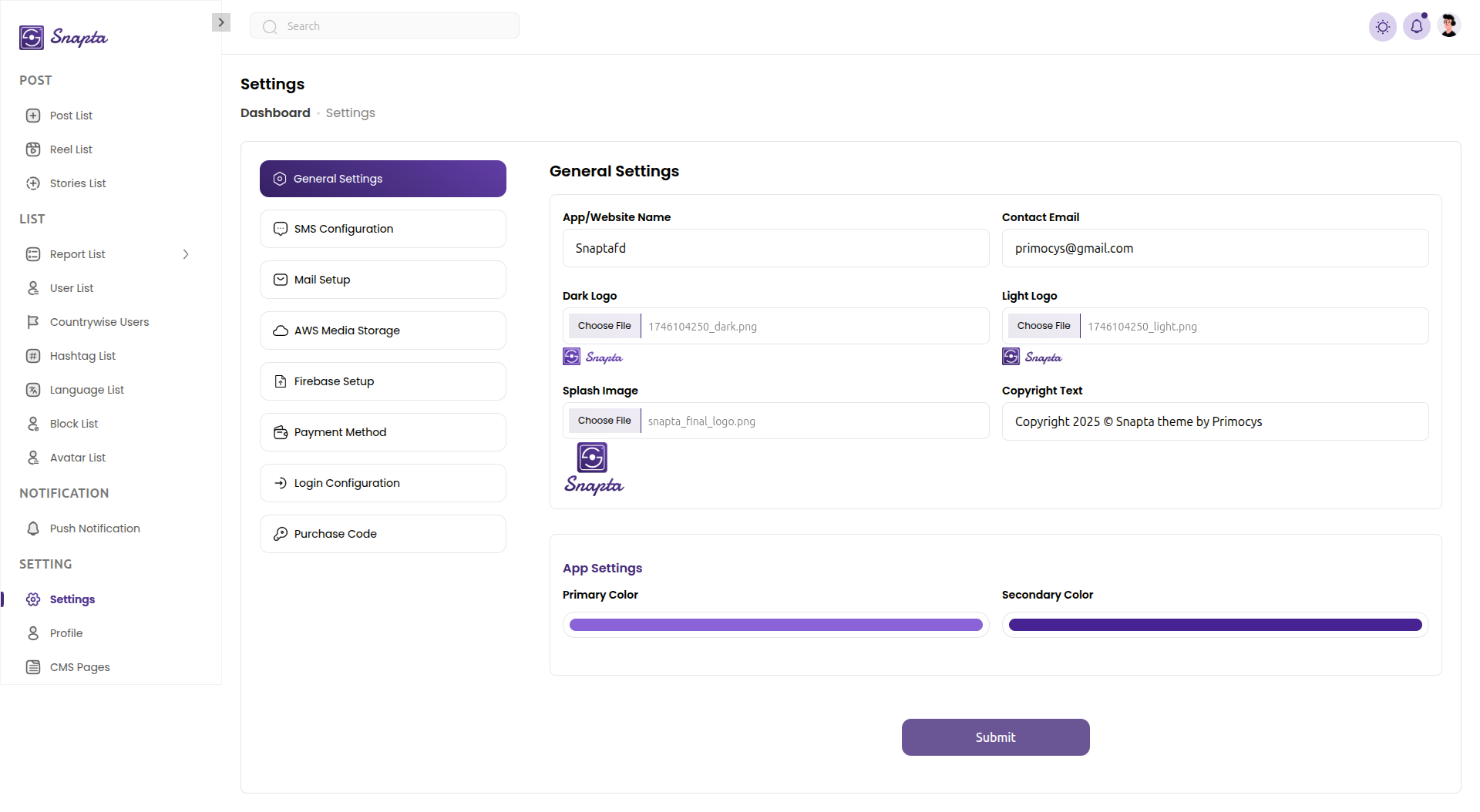
Task: Open the user avatar profile menu
Action: 1448,26
